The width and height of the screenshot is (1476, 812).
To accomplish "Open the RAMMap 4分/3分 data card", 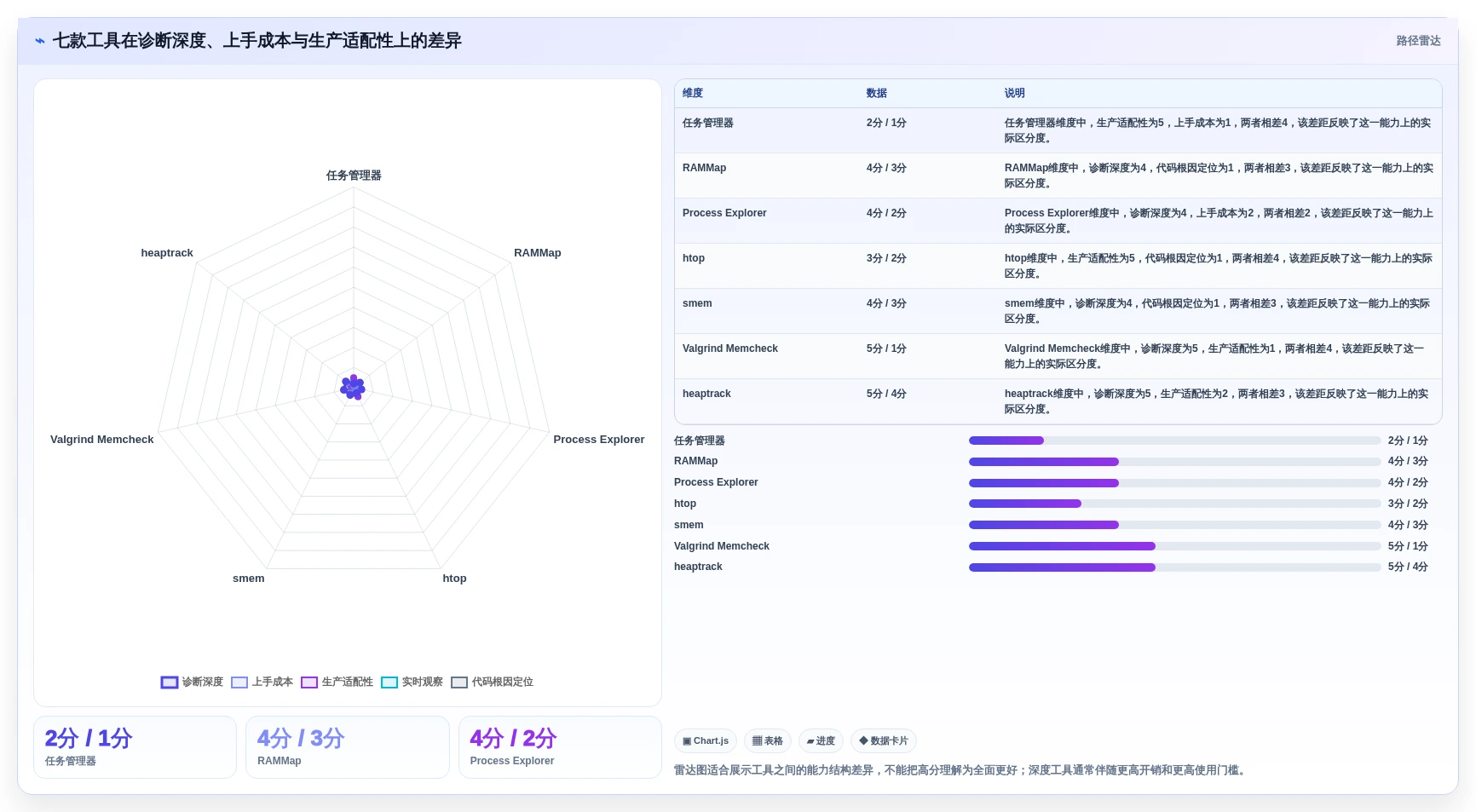I will pos(348,747).
